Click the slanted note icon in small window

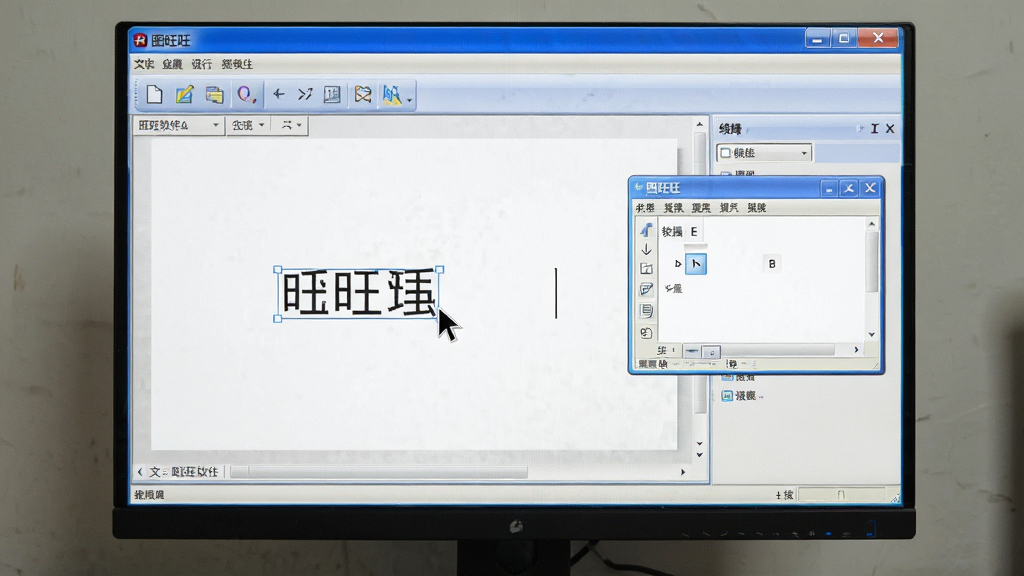tap(646, 289)
